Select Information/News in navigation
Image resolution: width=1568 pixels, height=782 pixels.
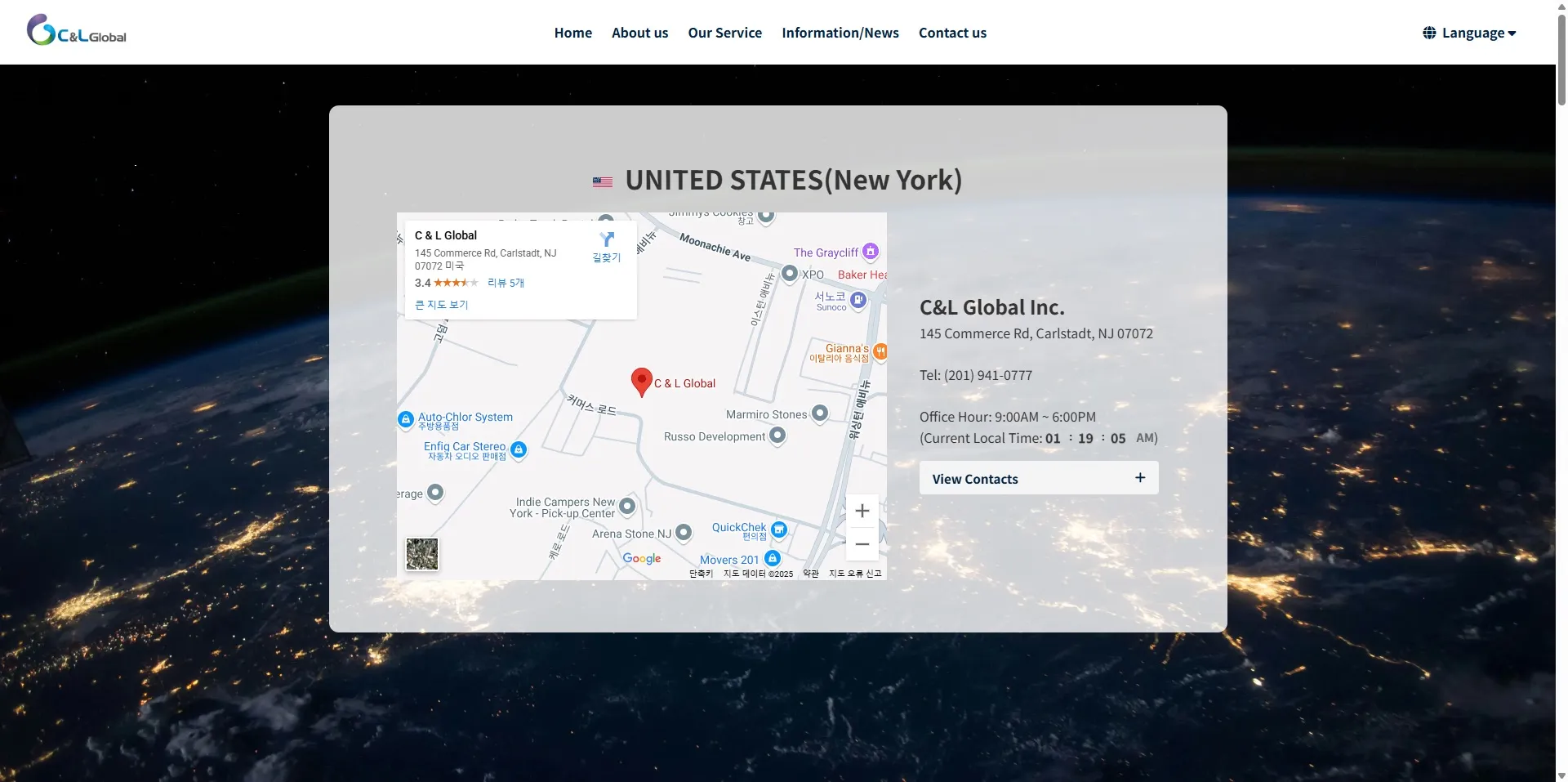coord(840,33)
